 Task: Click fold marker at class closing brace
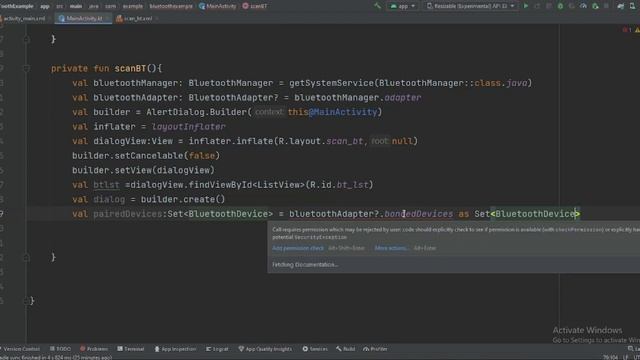point(26,301)
